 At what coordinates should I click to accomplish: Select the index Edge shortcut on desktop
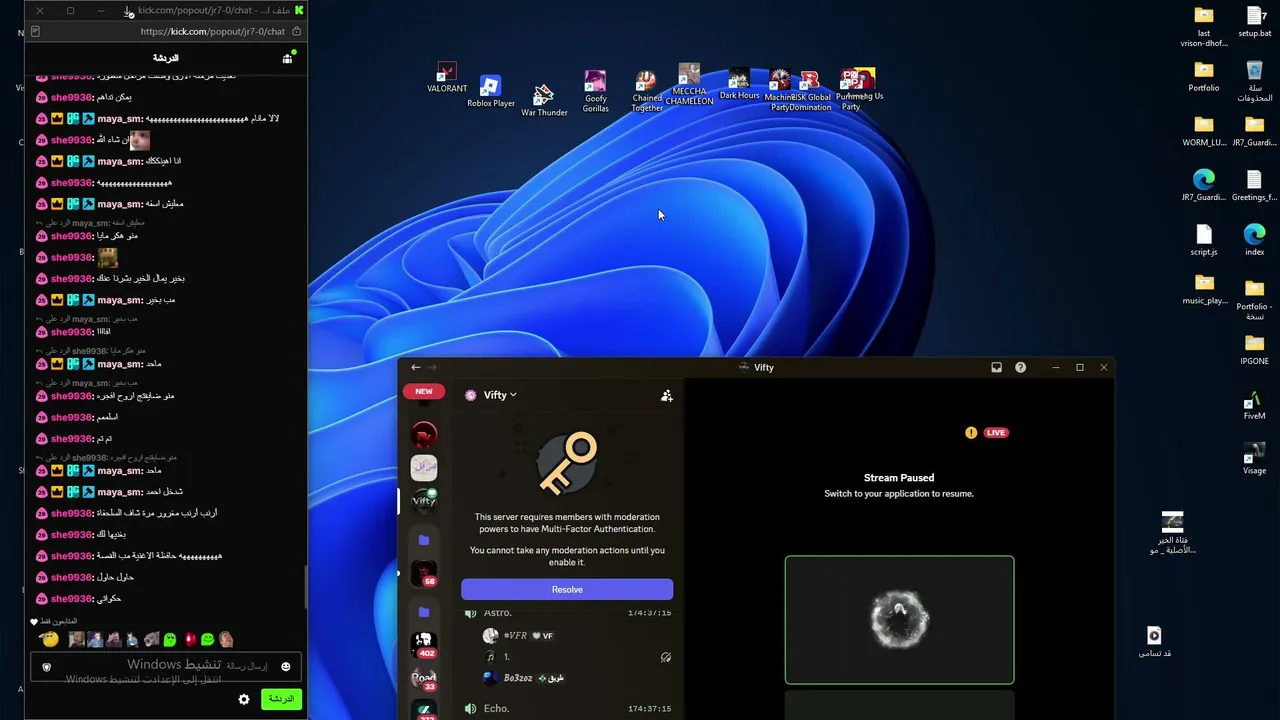click(1254, 240)
